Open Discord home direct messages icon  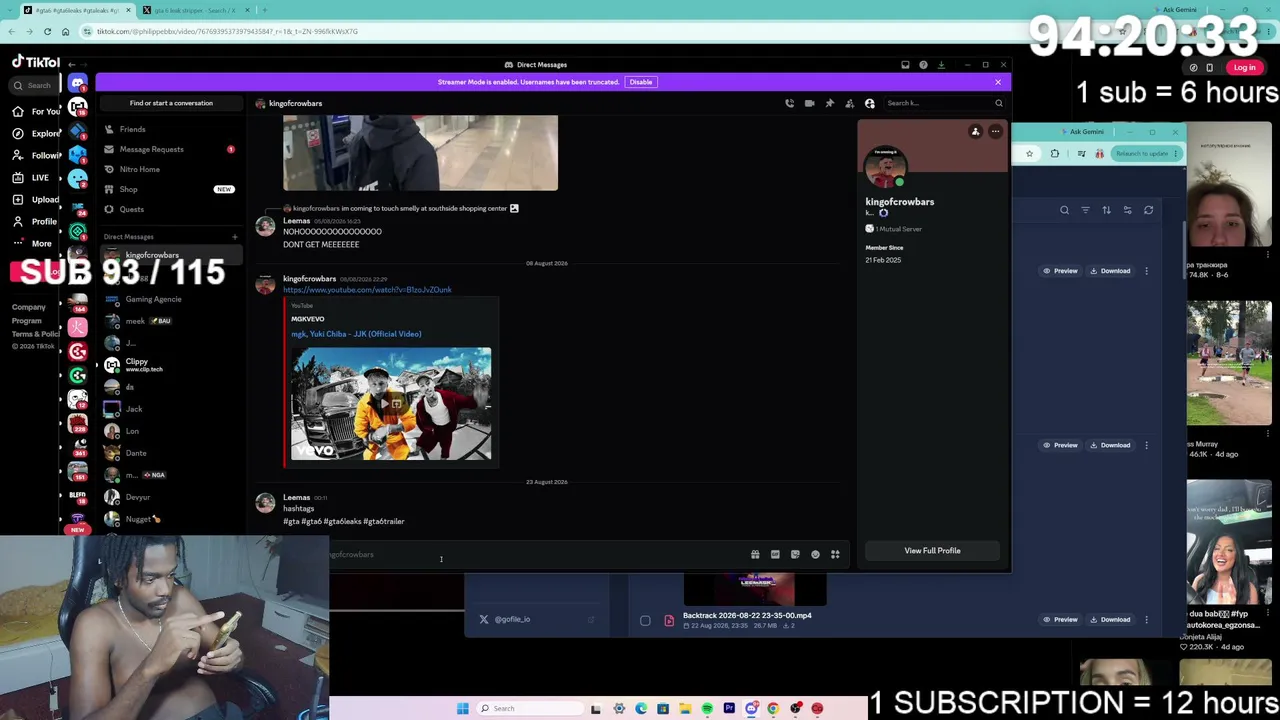coord(78,83)
